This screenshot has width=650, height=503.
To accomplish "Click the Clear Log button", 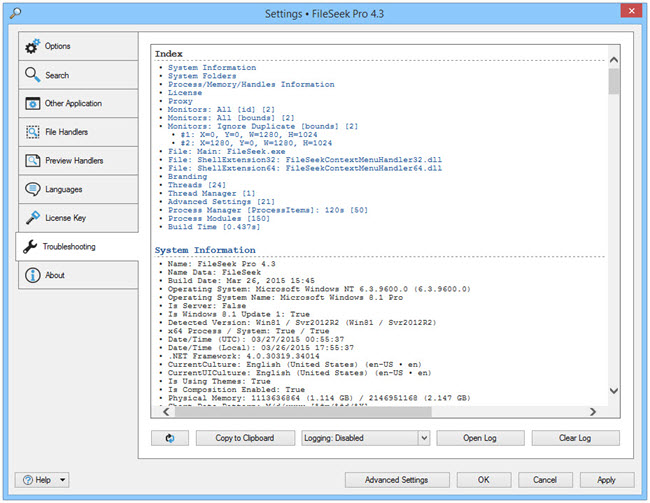I will click(x=575, y=438).
